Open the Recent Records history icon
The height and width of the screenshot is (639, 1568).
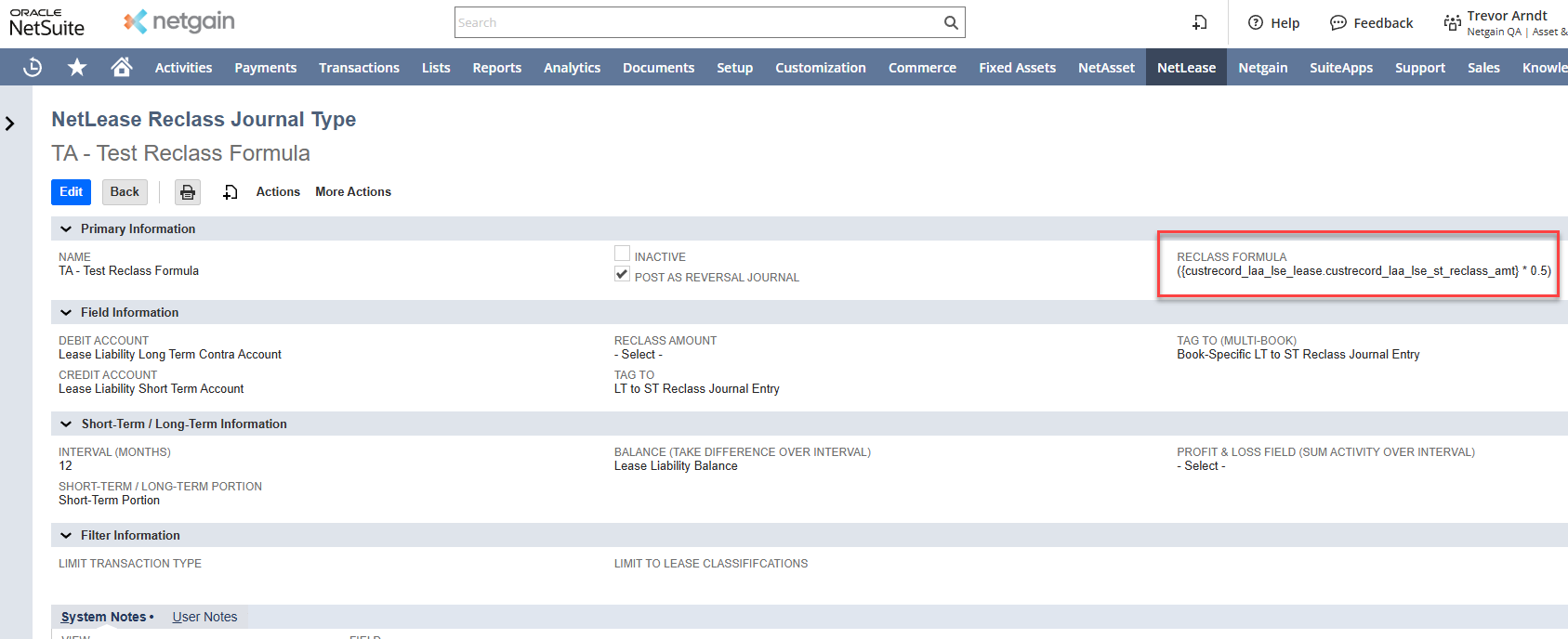click(x=33, y=67)
